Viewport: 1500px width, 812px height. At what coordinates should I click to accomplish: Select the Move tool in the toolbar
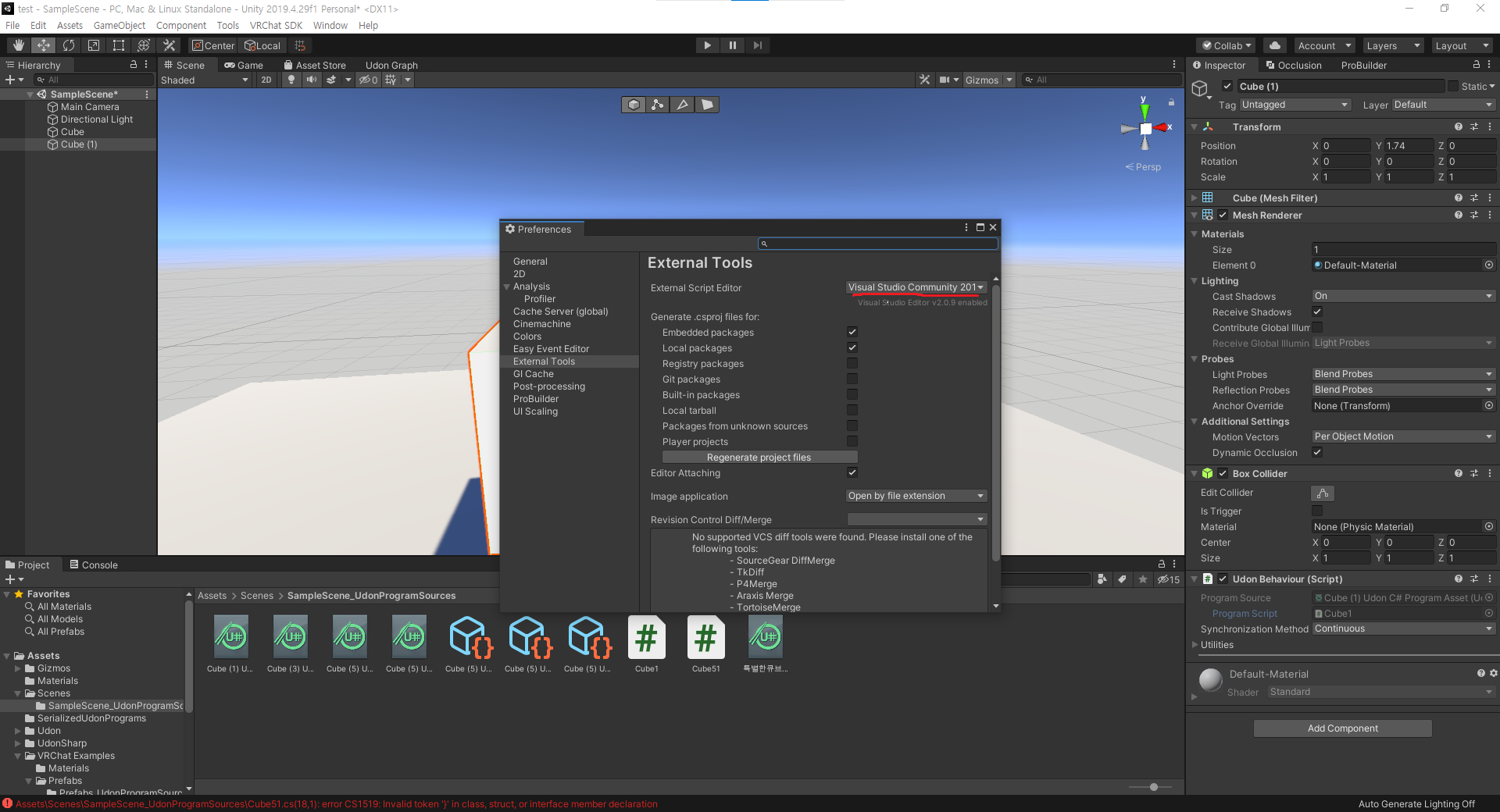(x=44, y=45)
